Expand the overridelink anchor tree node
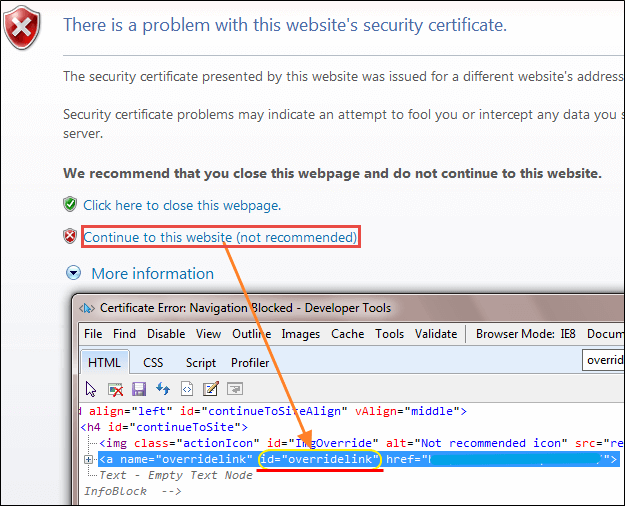 click(89, 459)
